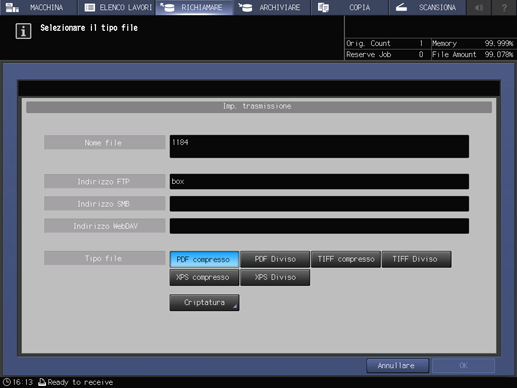Click the empty Indirizzo SMB field
Image resolution: width=517 pixels, height=388 pixels.
[319, 204]
